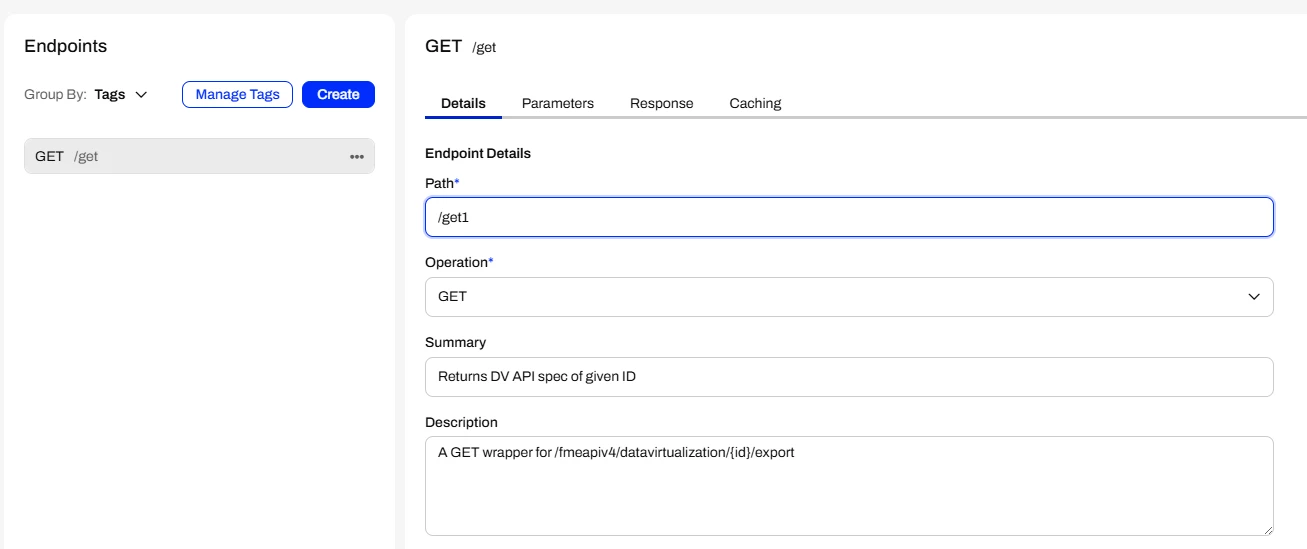Focus the Path field containing /get1
Viewport: 1307px width, 549px height.
pos(848,217)
